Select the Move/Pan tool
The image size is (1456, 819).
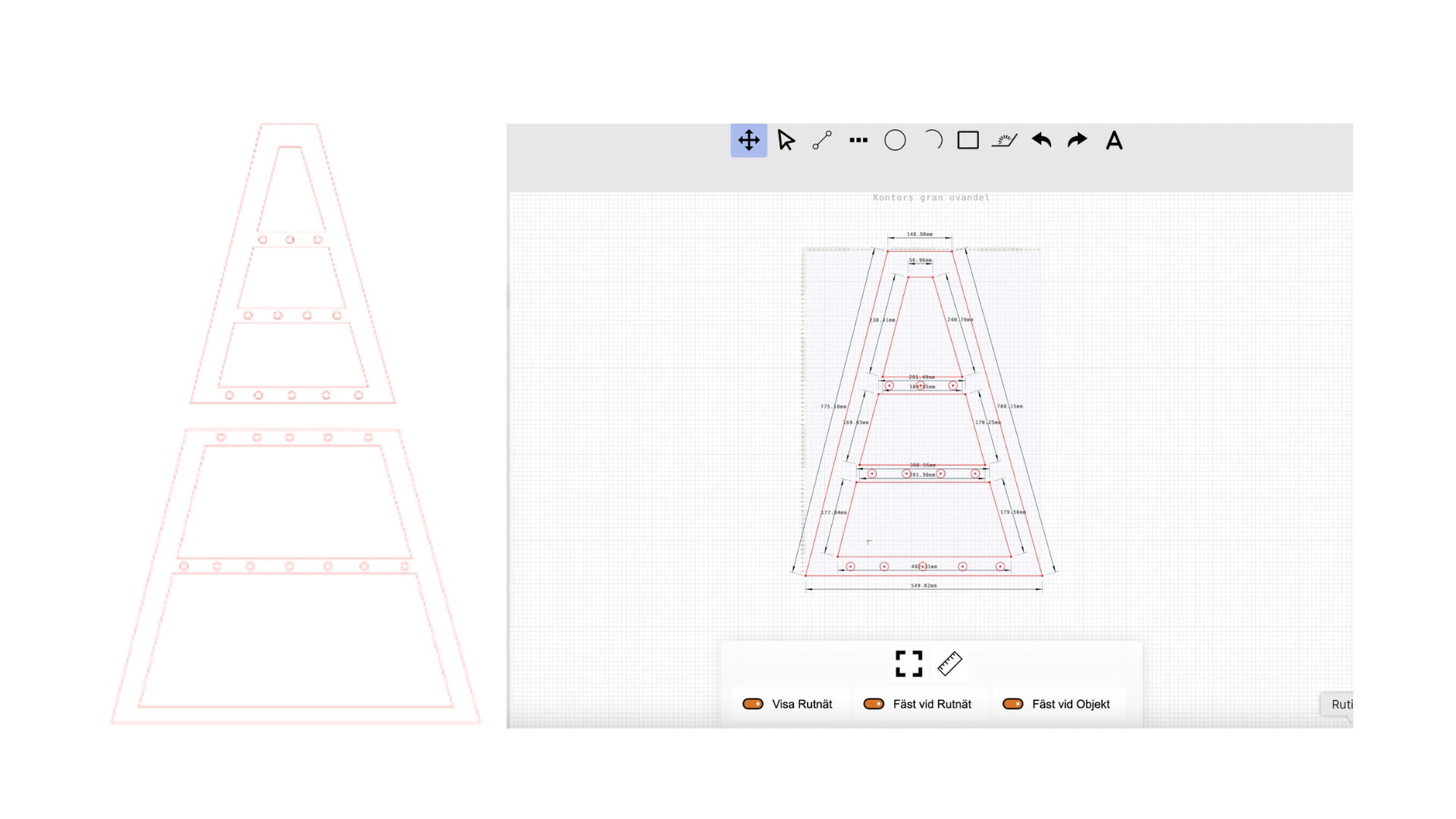pos(748,140)
